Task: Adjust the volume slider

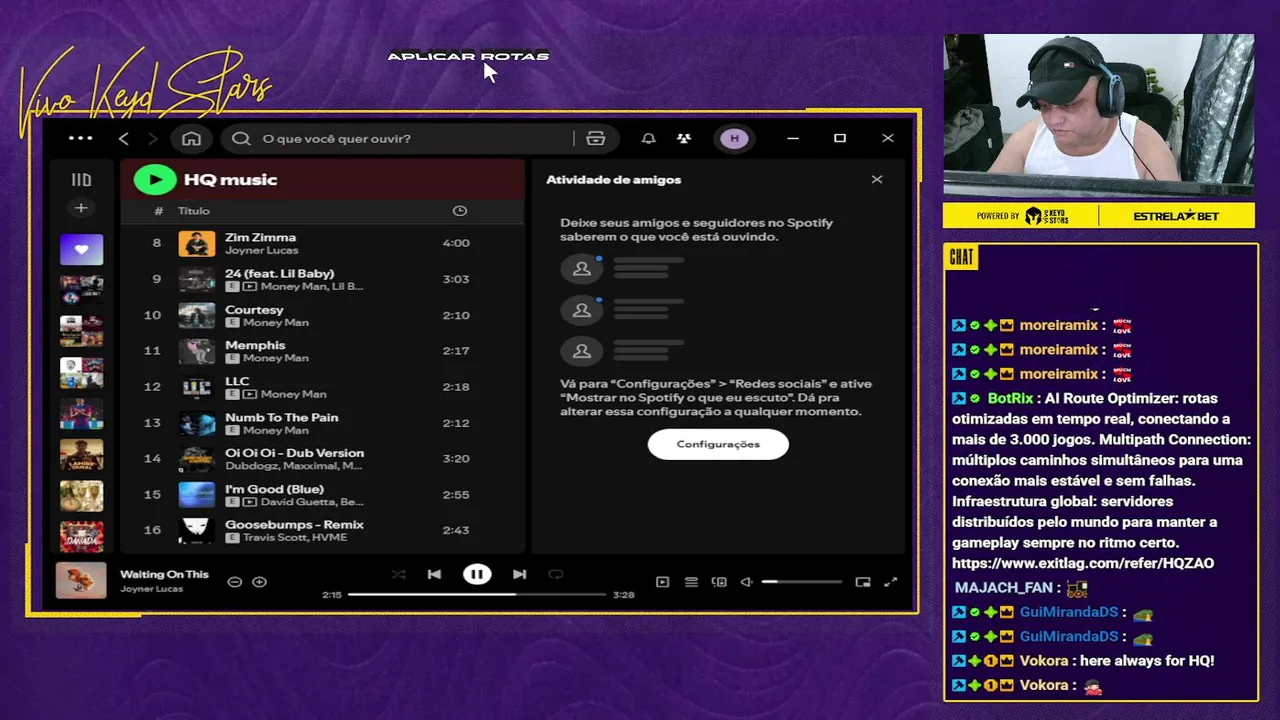Action: coord(802,582)
